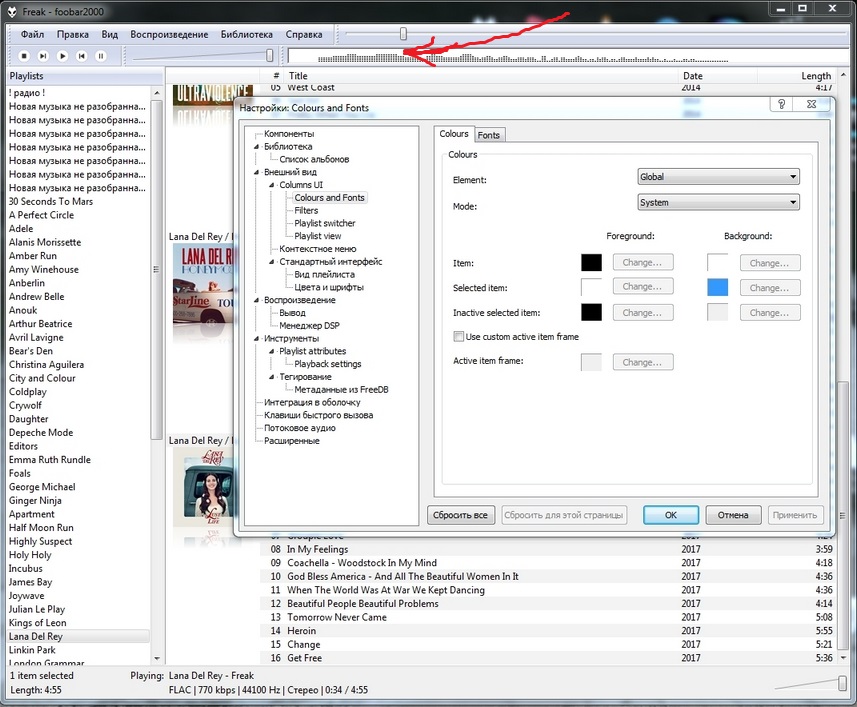The width and height of the screenshot is (857, 707).
Task: Select Playlist switcher in the settings tree
Action: (x=325, y=223)
